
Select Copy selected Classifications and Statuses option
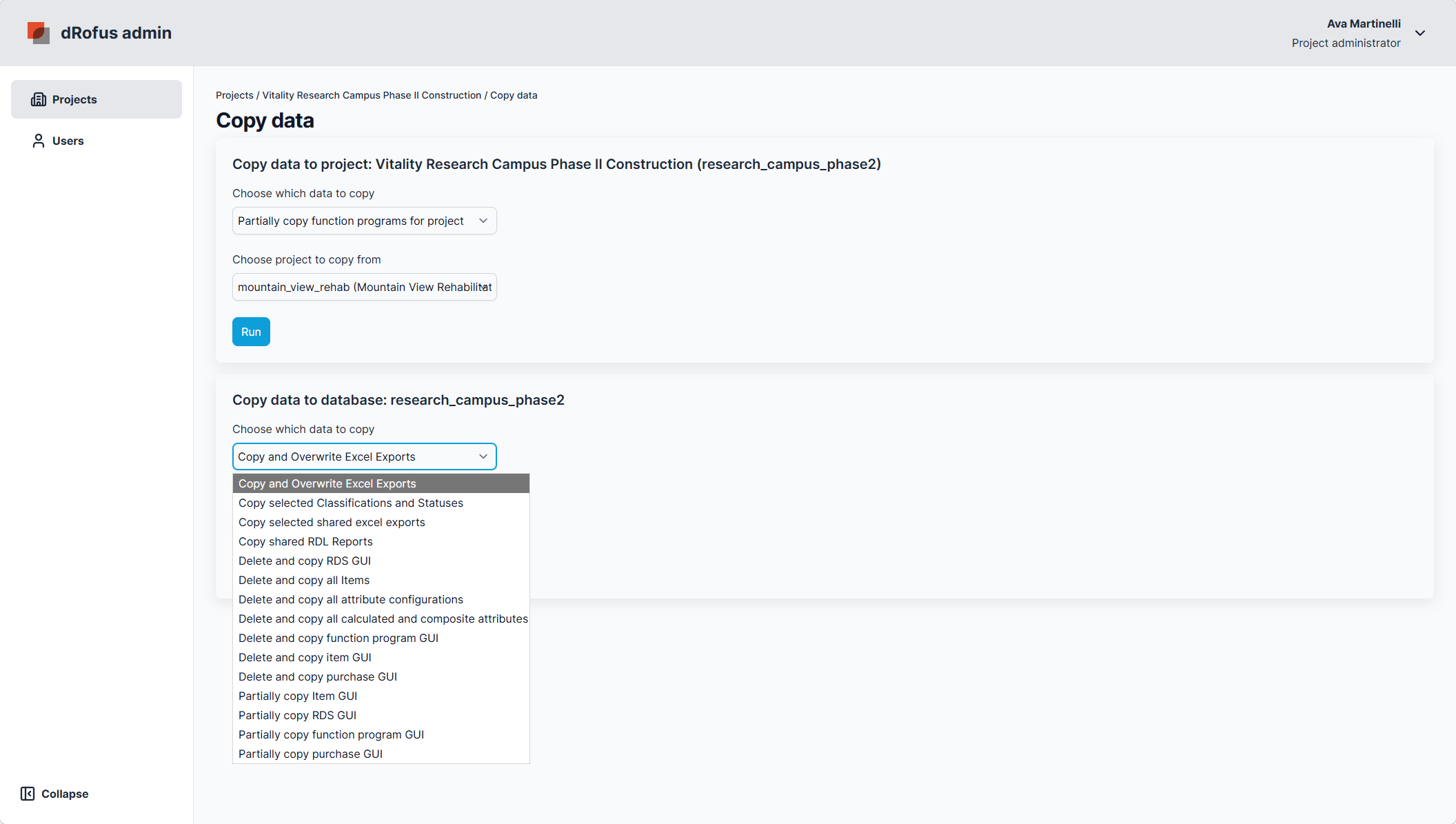pyautogui.click(x=381, y=503)
